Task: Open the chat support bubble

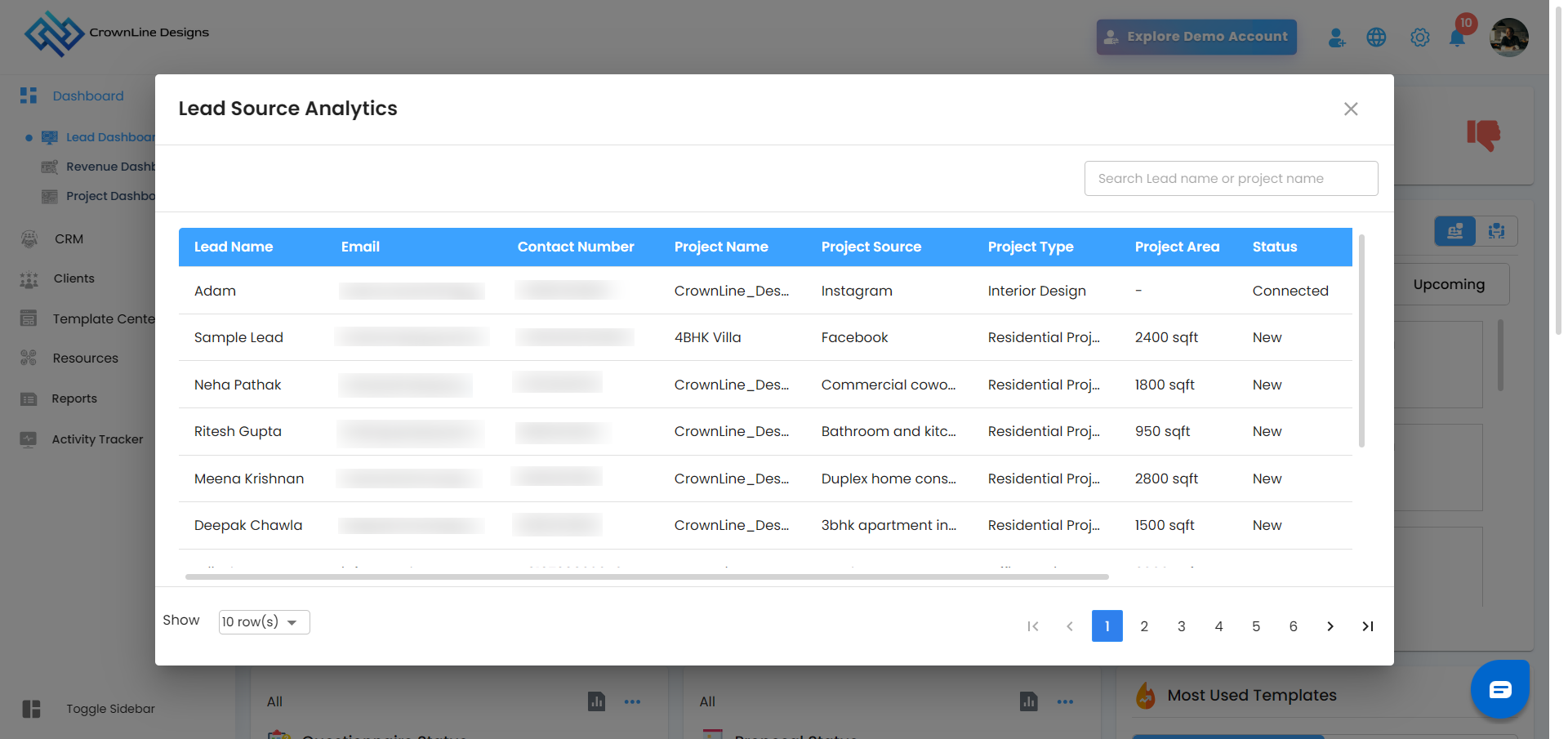Action: tap(1500, 690)
